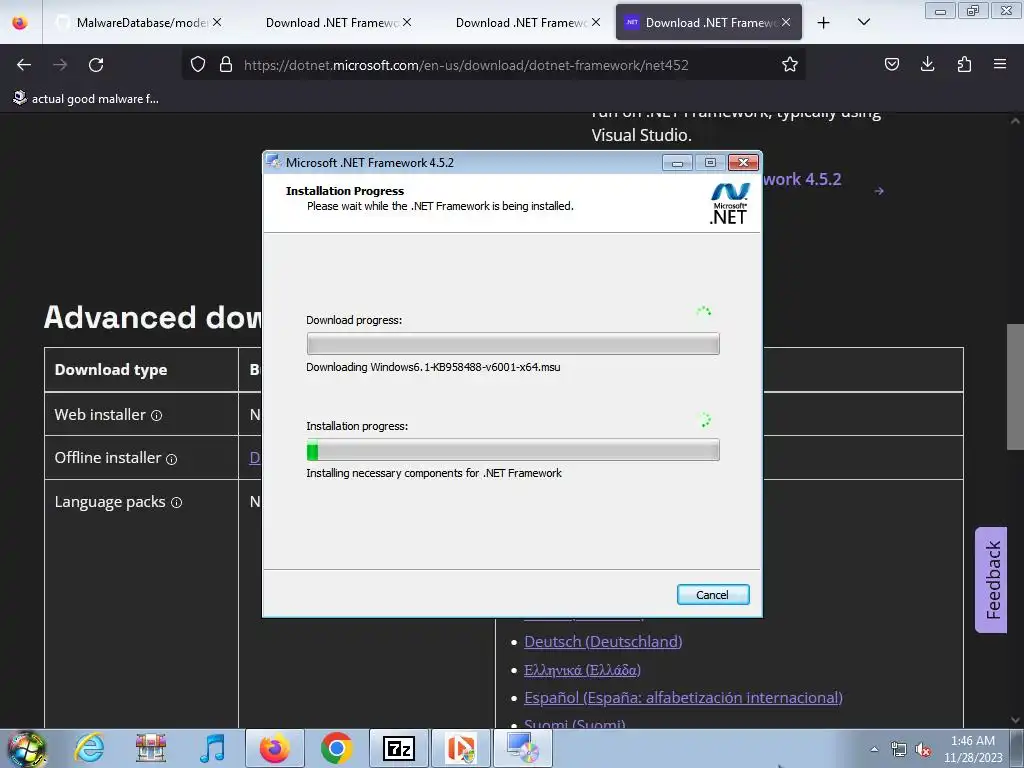Open the Deutsch (Deutschland) language link
The height and width of the screenshot is (768, 1024).
(x=603, y=642)
